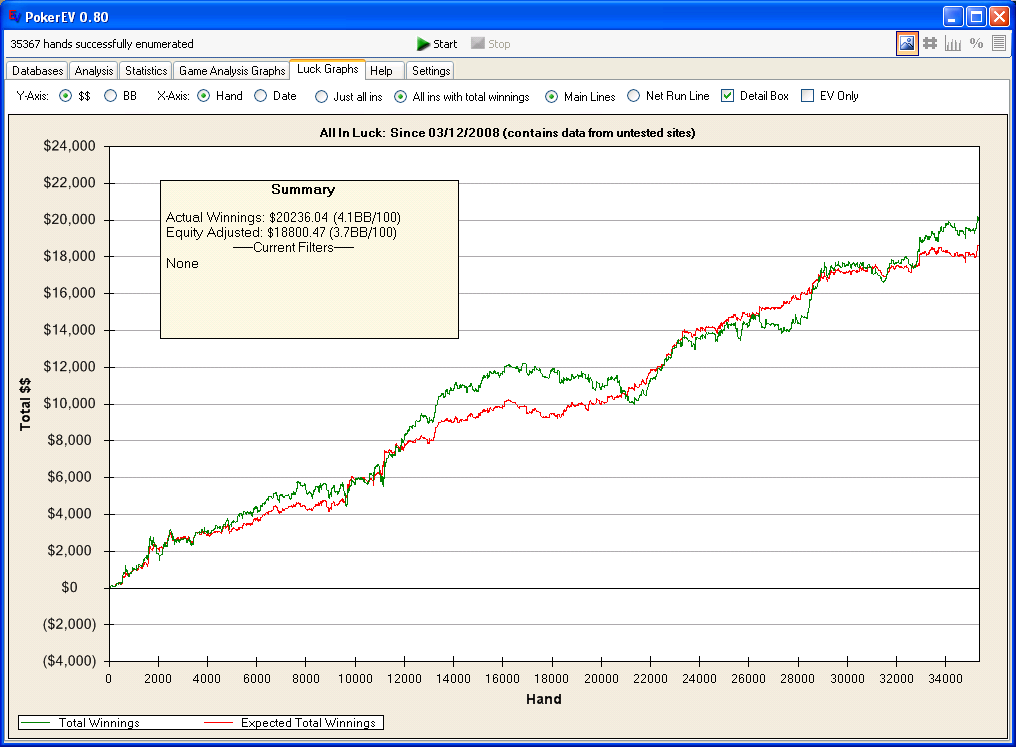This screenshot has width=1016, height=747.
Task: Click the text list report icon
Action: 999,43
